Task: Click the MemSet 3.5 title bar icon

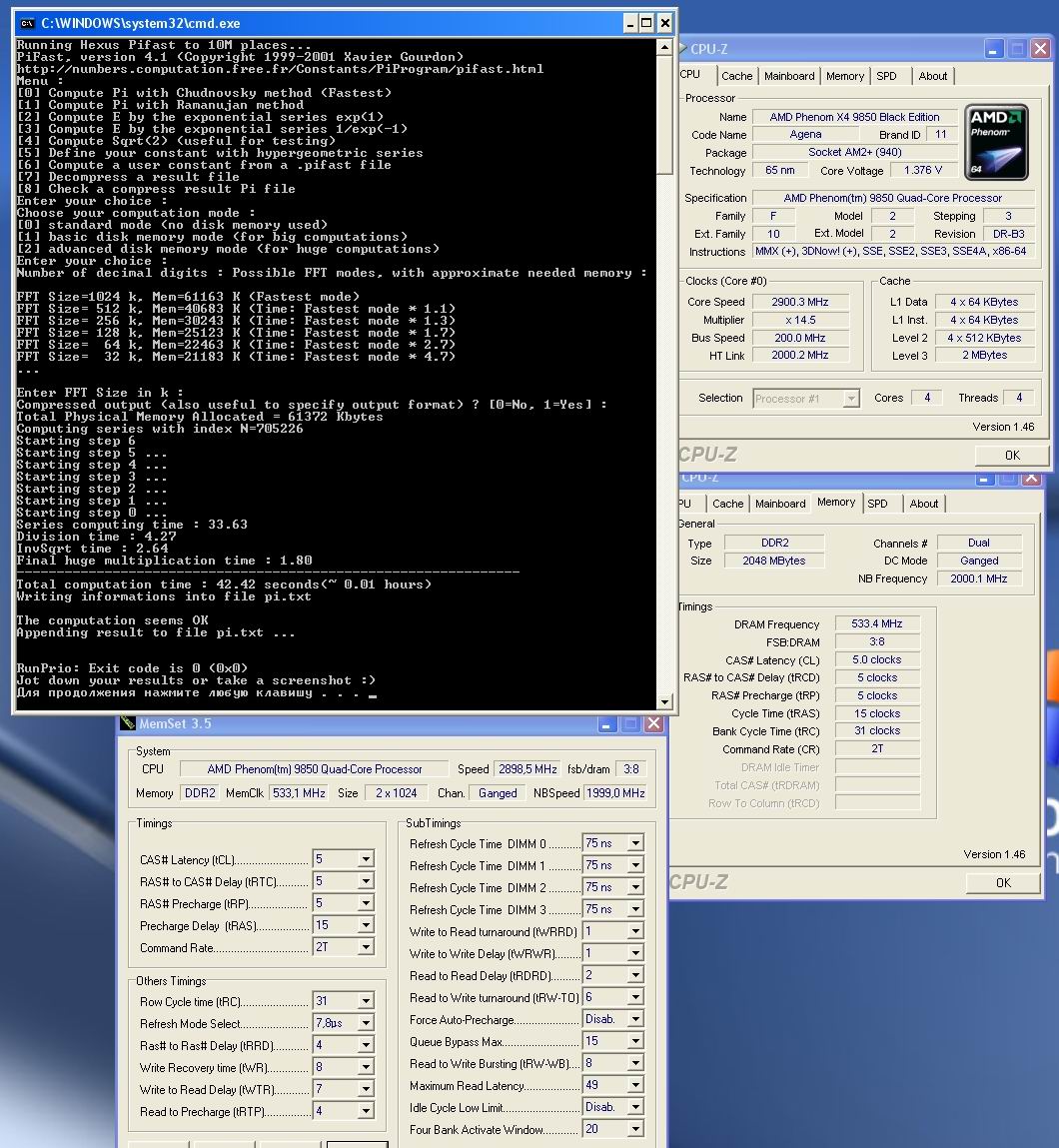Action: coord(128,723)
